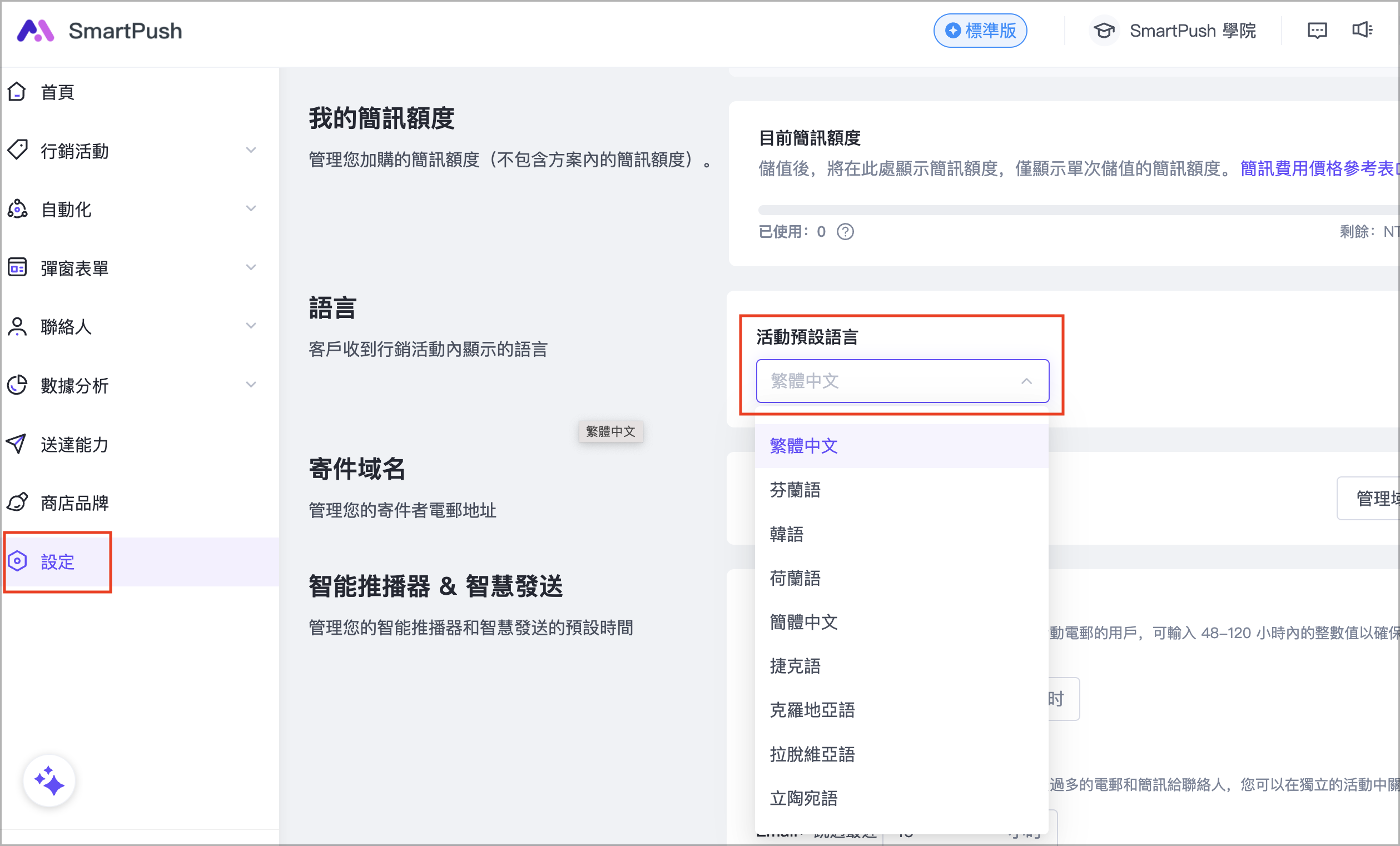Viewport: 1400px width, 846px height.
Task: Click the 數據分析 pie chart icon
Action: pos(17,385)
